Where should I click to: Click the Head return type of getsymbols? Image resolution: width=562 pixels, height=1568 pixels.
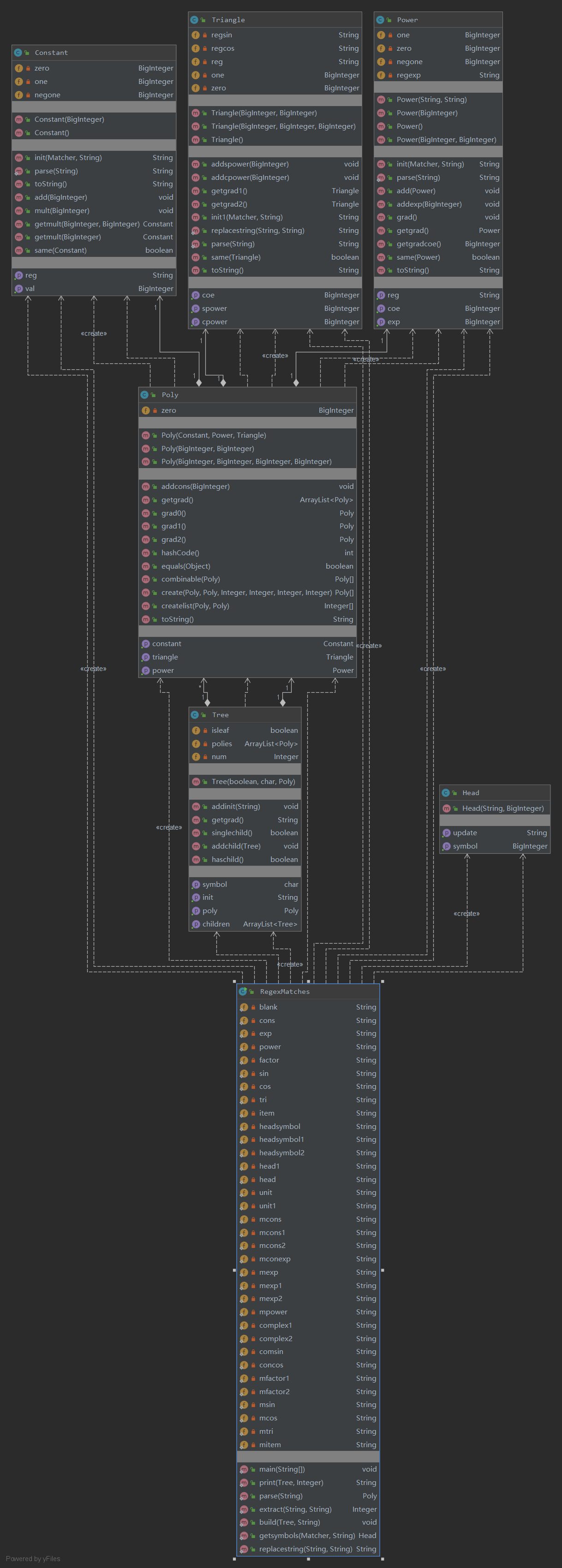point(367,1536)
